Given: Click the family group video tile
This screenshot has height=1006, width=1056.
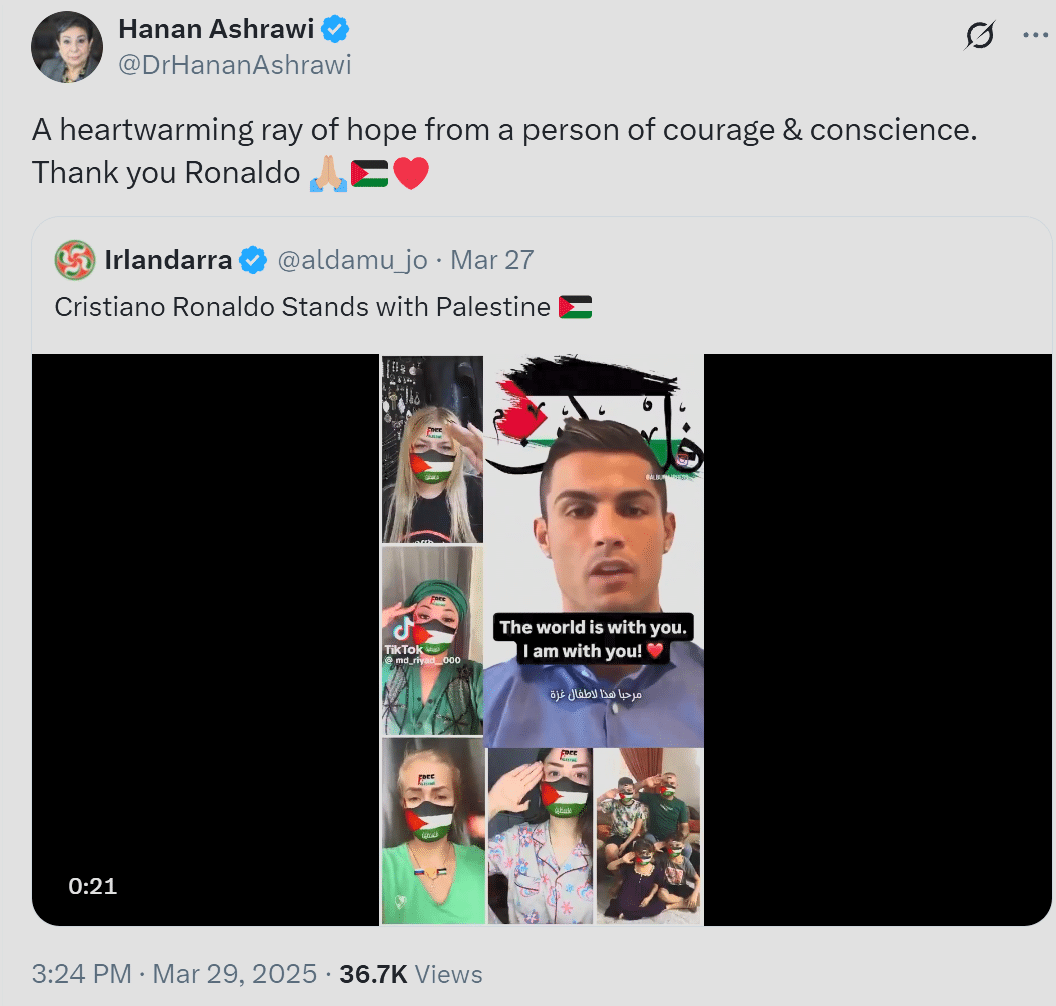Looking at the screenshot, I should click(x=649, y=836).
